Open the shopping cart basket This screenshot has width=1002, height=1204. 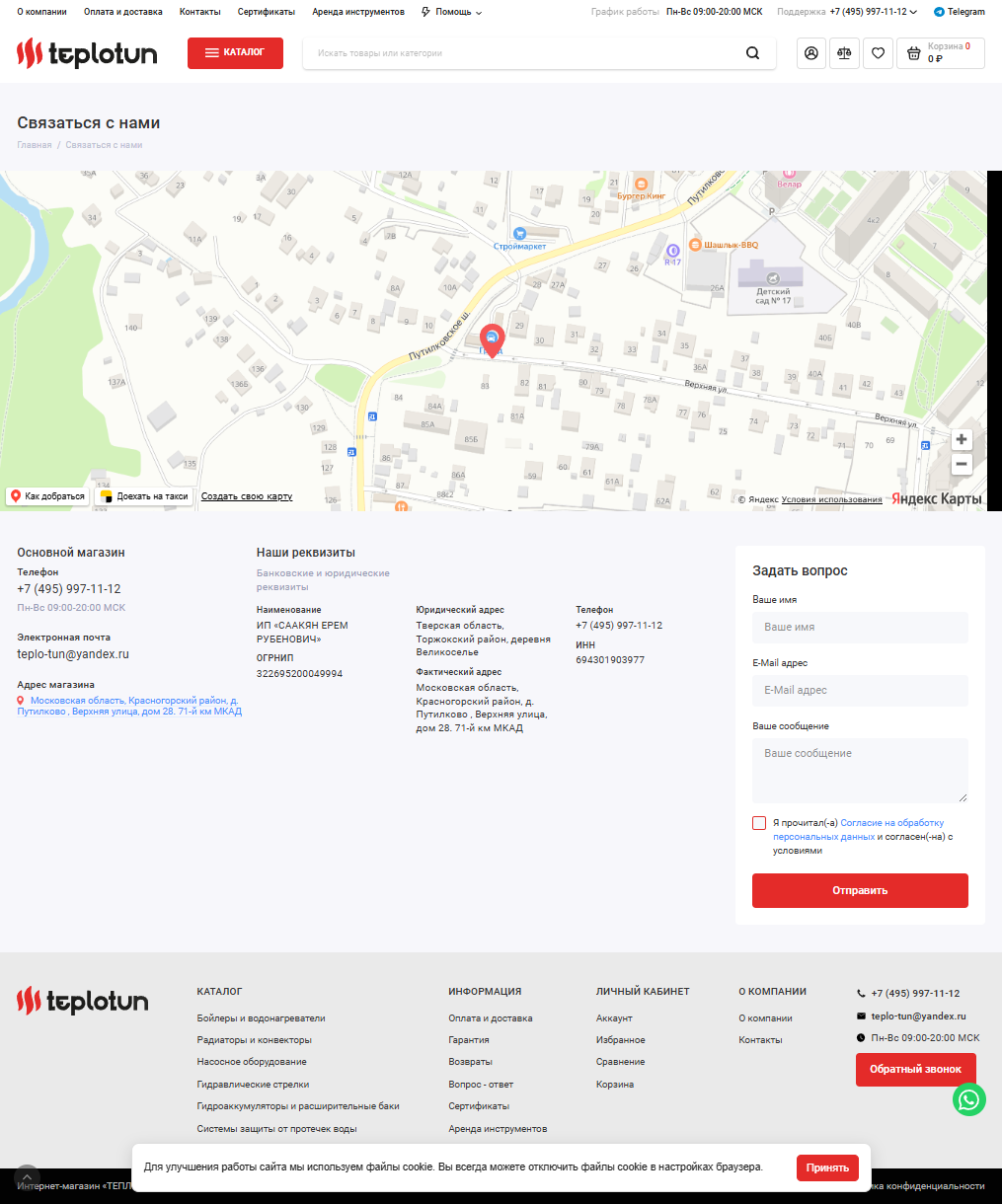point(940,53)
